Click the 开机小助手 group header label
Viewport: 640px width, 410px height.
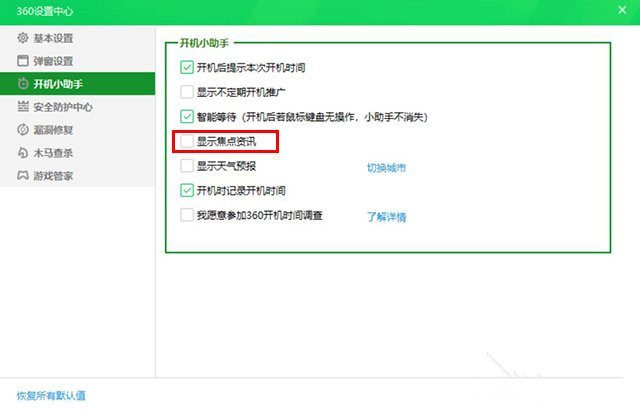[x=205, y=44]
